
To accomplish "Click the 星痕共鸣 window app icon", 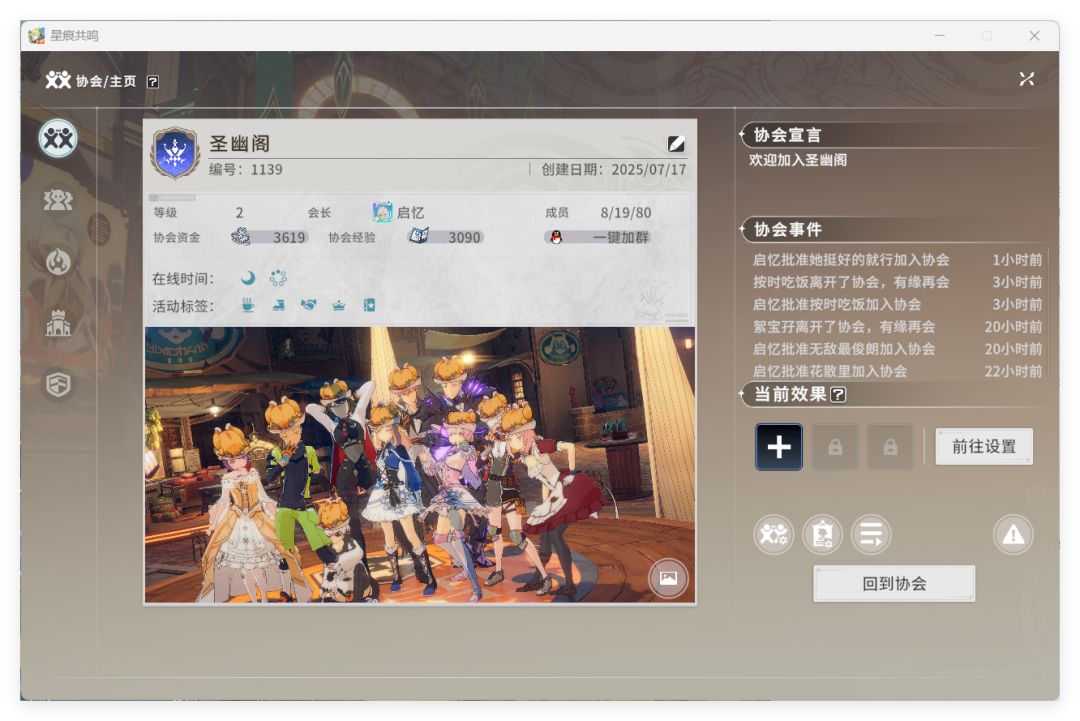I will pyautogui.click(x=36, y=35).
